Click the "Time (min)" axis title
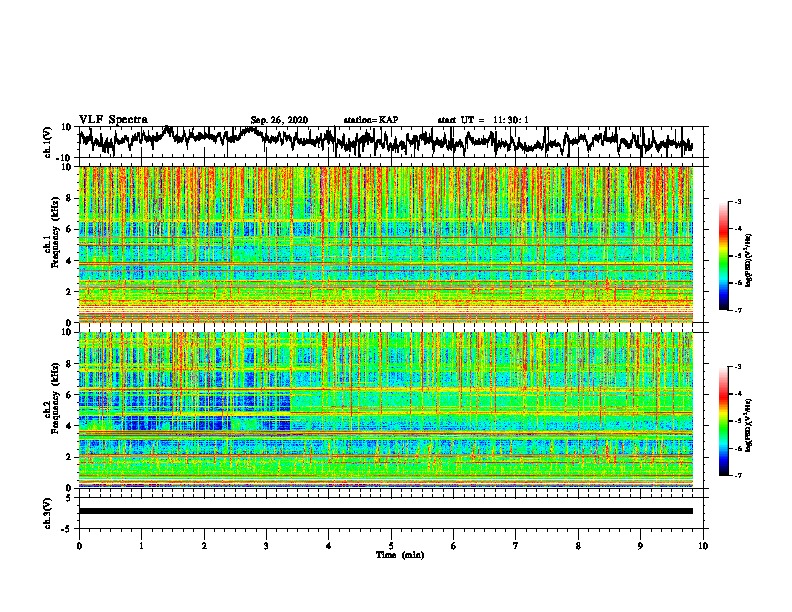The image size is (792, 612). (400, 555)
